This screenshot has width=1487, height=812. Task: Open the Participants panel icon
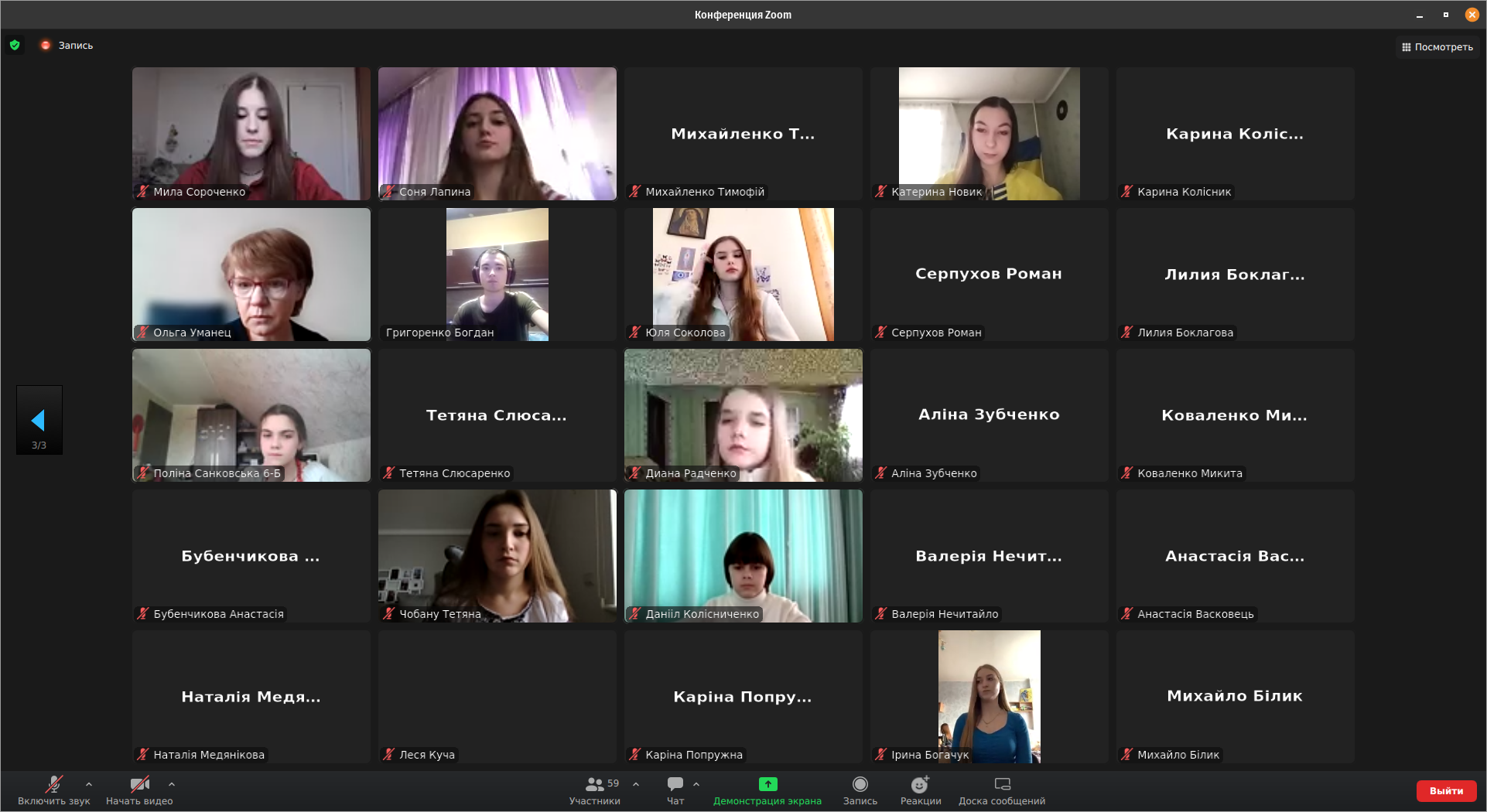pos(594,785)
